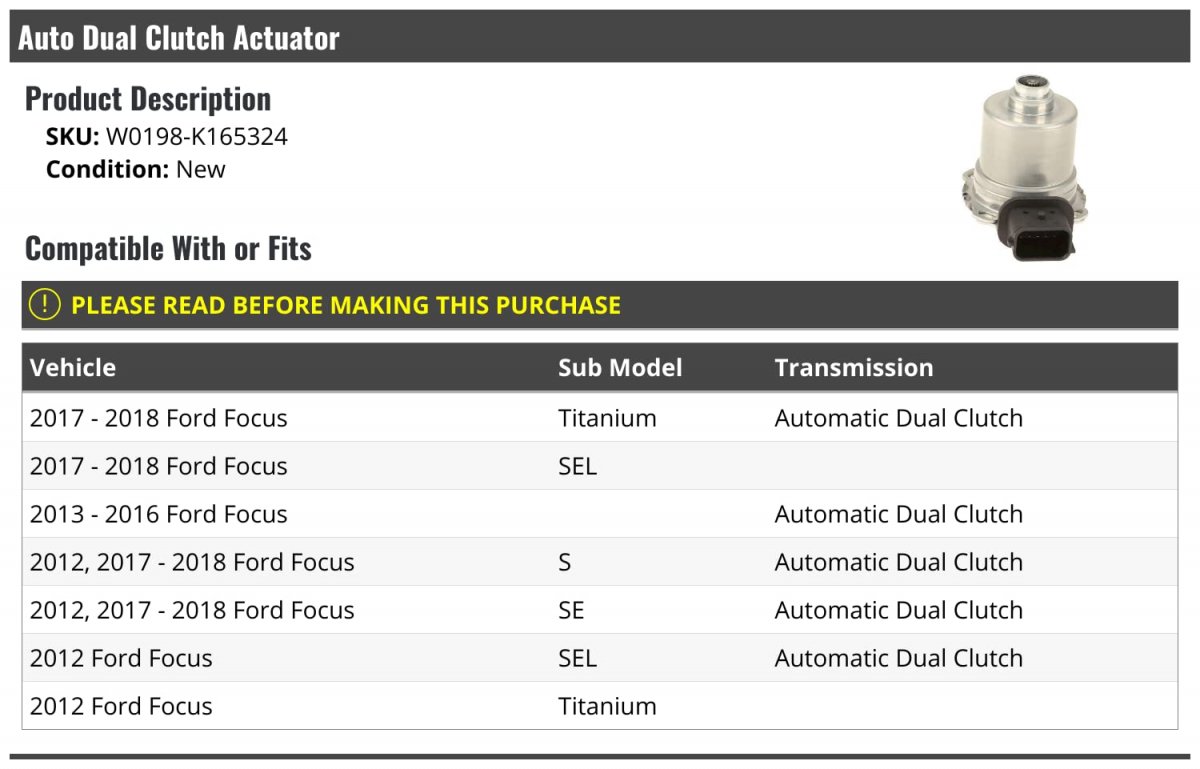The width and height of the screenshot is (1200, 769).
Task: Click the Titanium sub model in last row
Action: [x=607, y=706]
